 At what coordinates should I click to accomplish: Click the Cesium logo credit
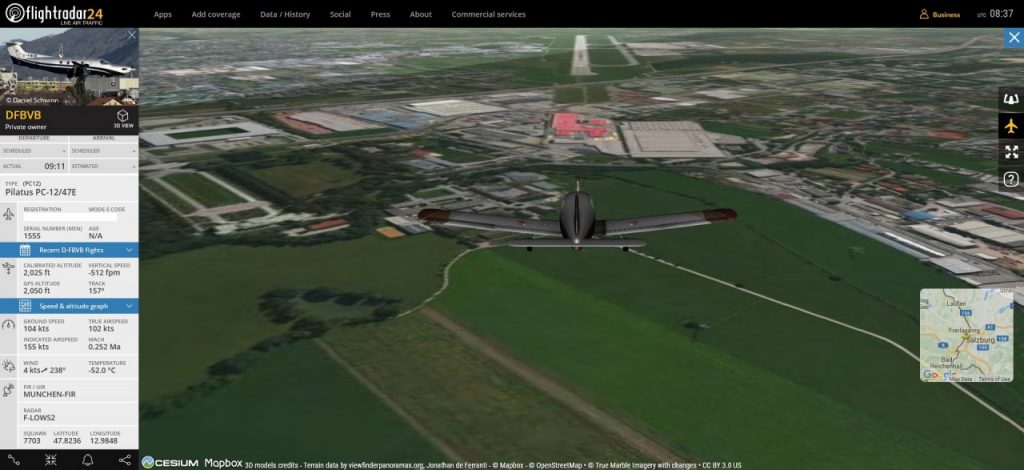tap(170, 463)
